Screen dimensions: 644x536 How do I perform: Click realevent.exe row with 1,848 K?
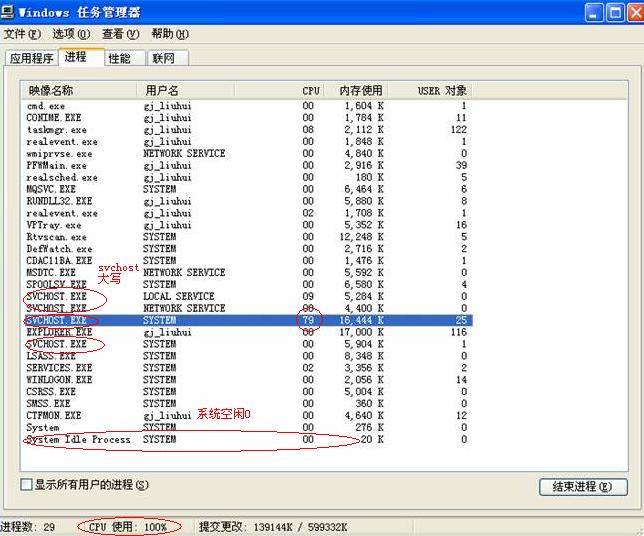tap(246, 142)
